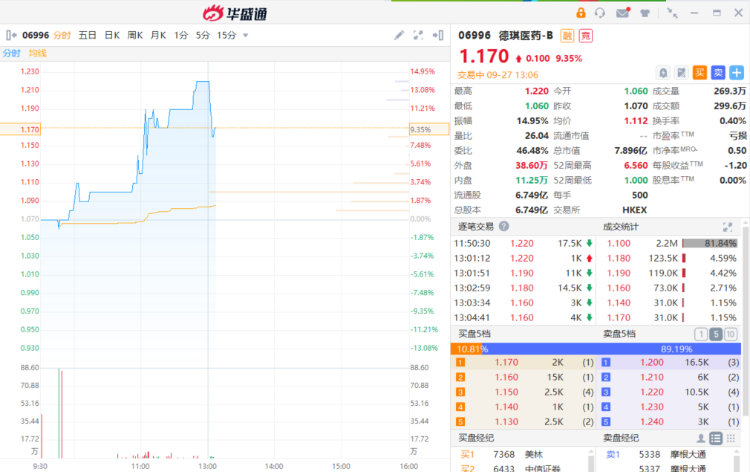This screenshot has height=472, width=750.
Task: Click the compact window arrows icon
Action: tap(672, 13)
